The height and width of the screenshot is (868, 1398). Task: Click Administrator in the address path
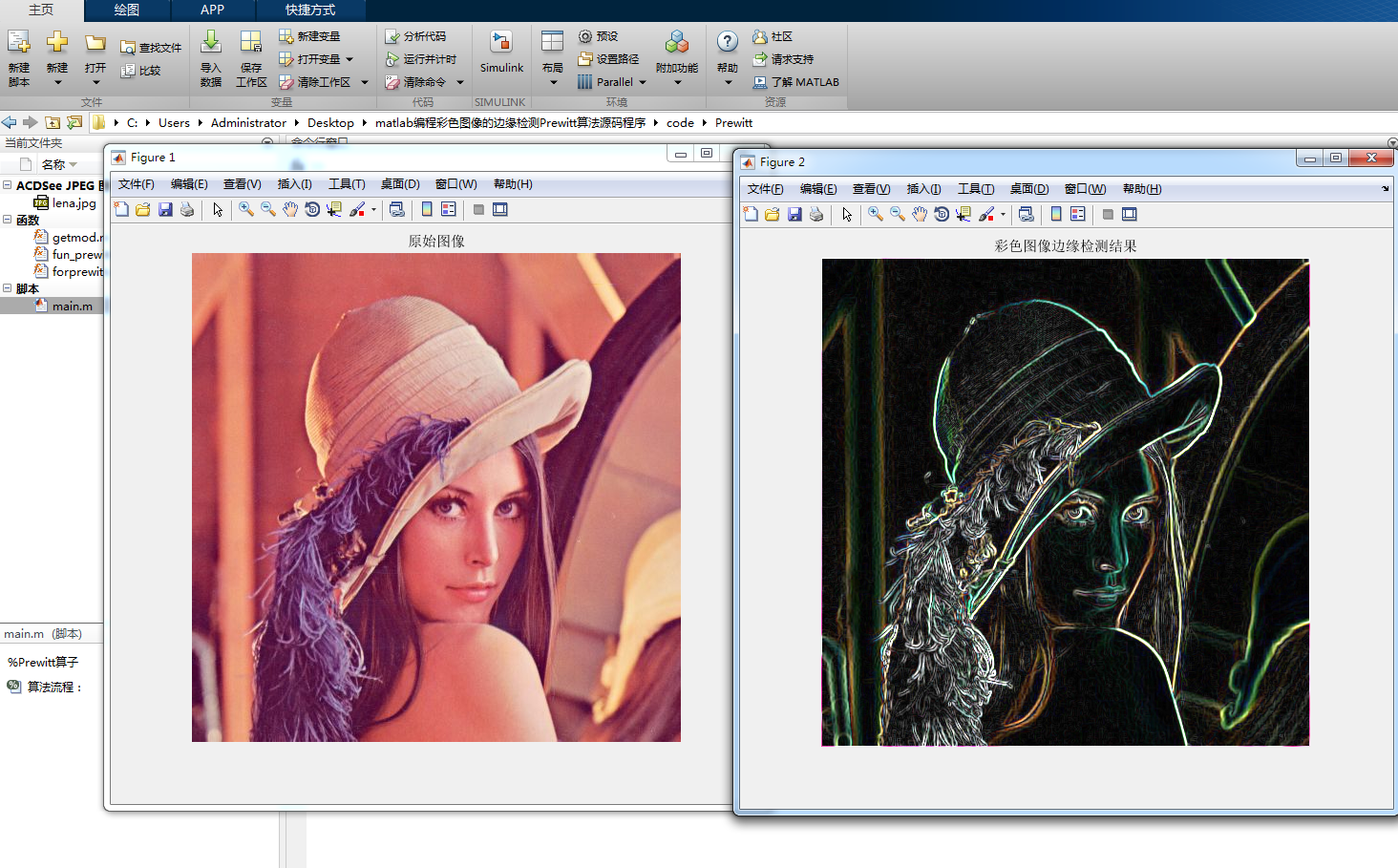248,122
